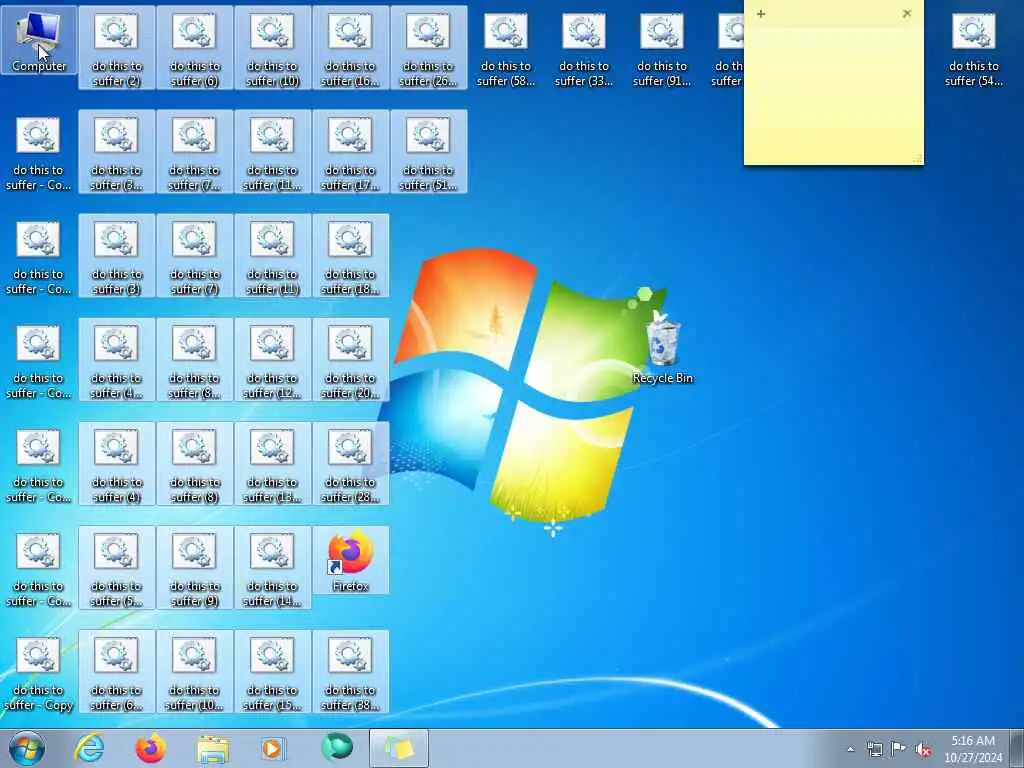Image resolution: width=1024 pixels, height=768 pixels.
Task: Add a new sticky note with the plus button
Action: [761, 14]
